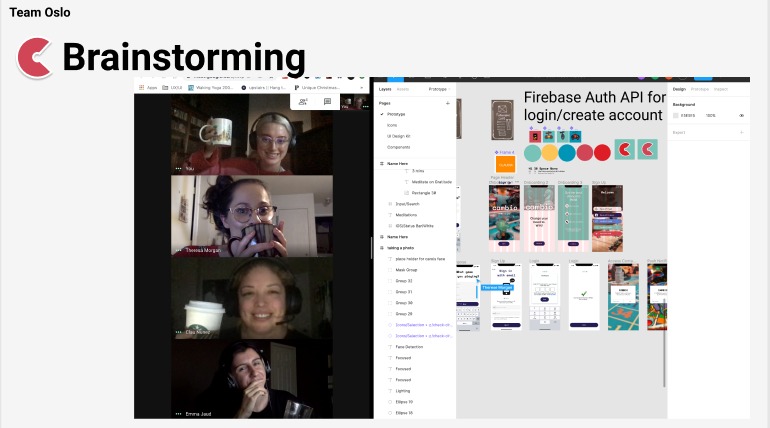
Task: Select iOS/Status Bar/White layer
Action: pyautogui.click(x=414, y=226)
